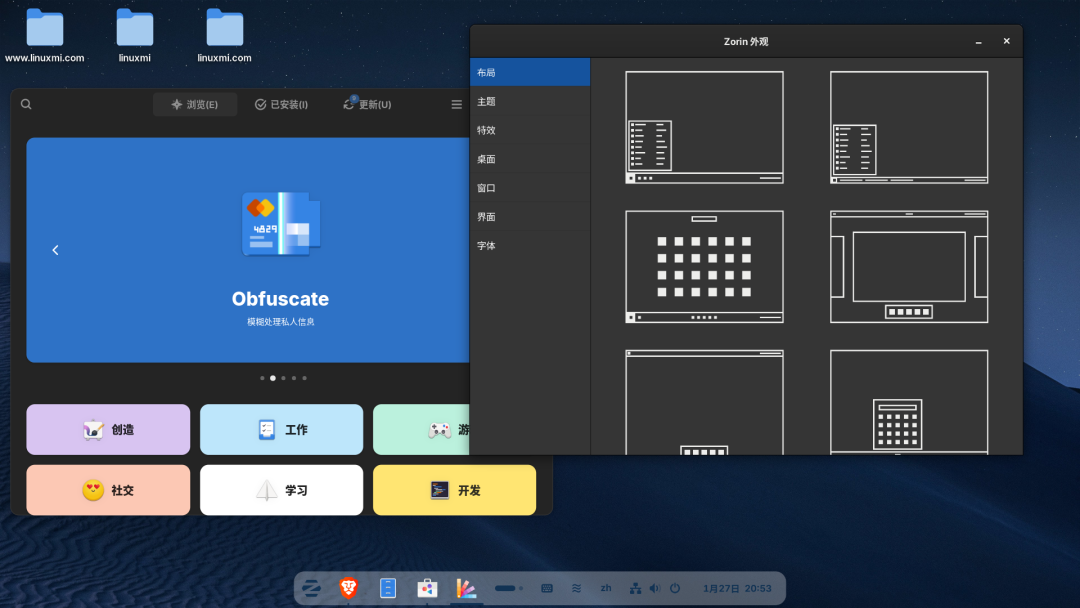Switch to the 已安装 tab in the store
This screenshot has width=1080, height=608.
[281, 103]
